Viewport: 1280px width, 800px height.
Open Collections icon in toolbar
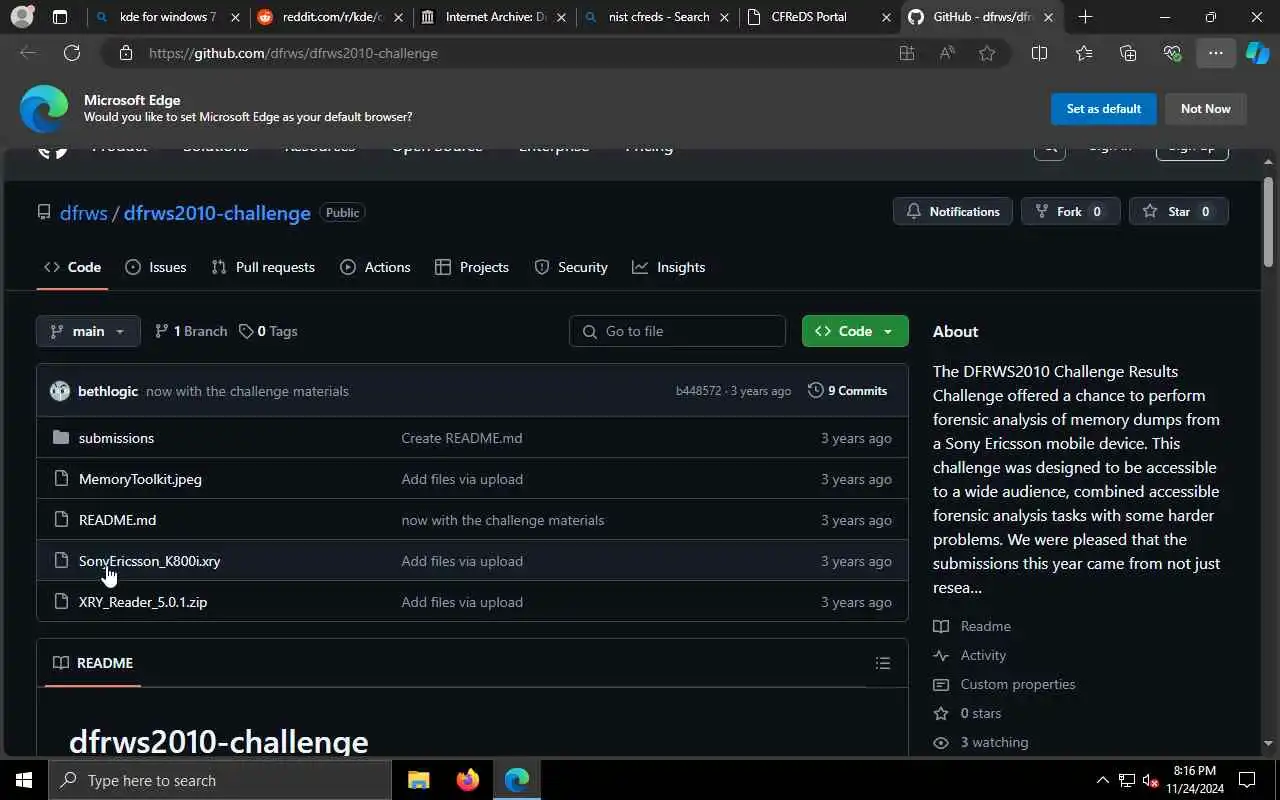coord(1128,53)
